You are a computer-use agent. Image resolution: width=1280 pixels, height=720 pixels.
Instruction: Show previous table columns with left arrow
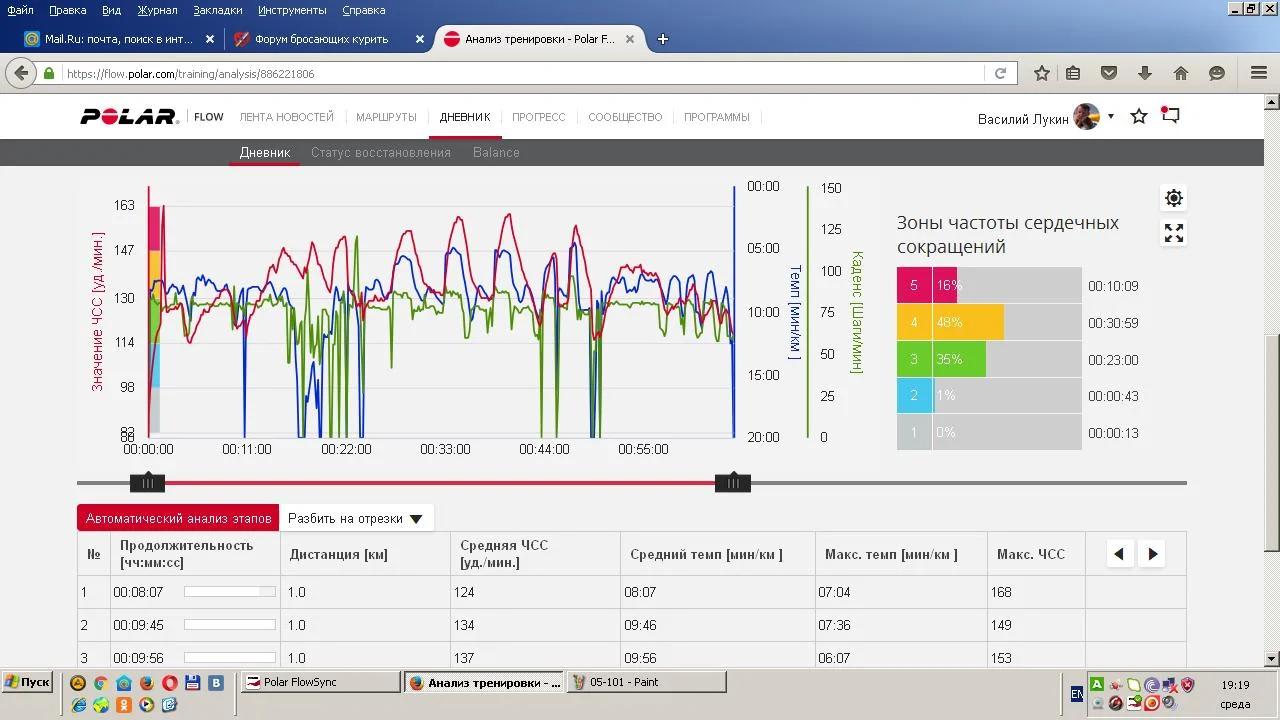pos(1119,554)
